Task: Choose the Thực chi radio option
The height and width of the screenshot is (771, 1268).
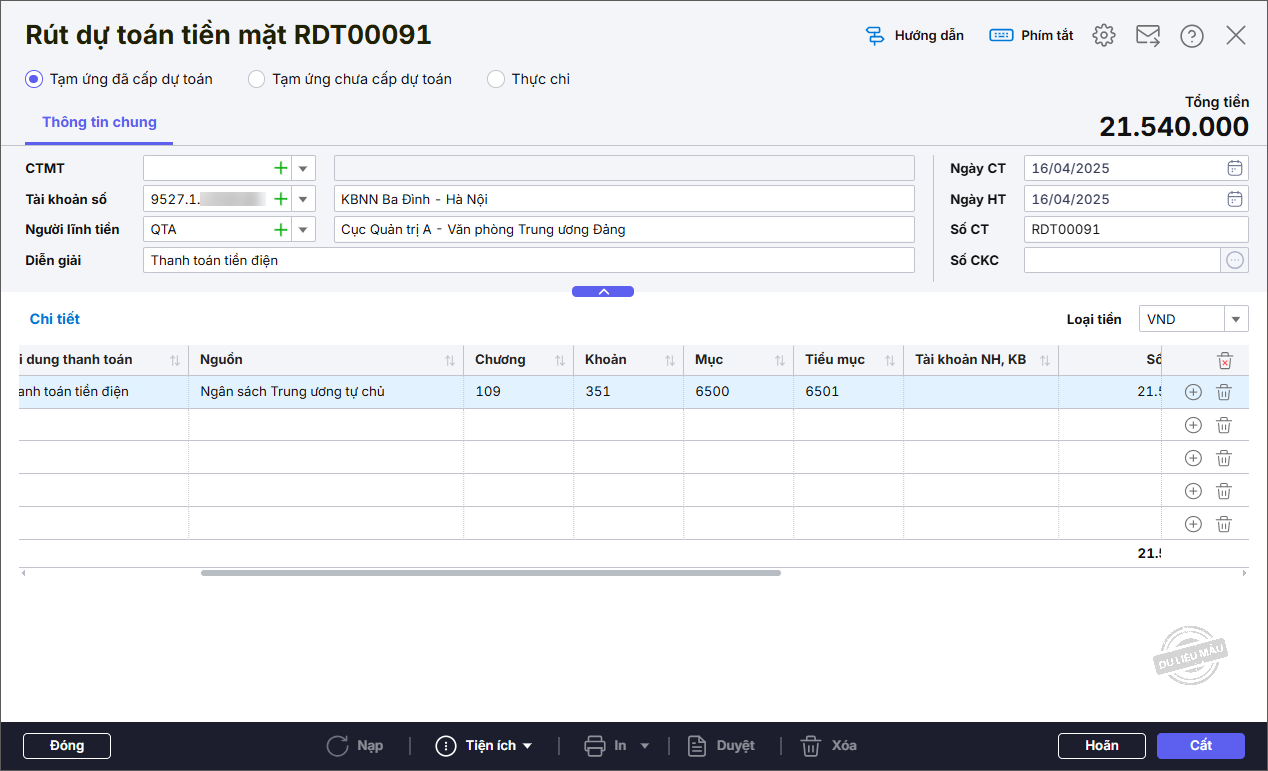Action: 496,79
